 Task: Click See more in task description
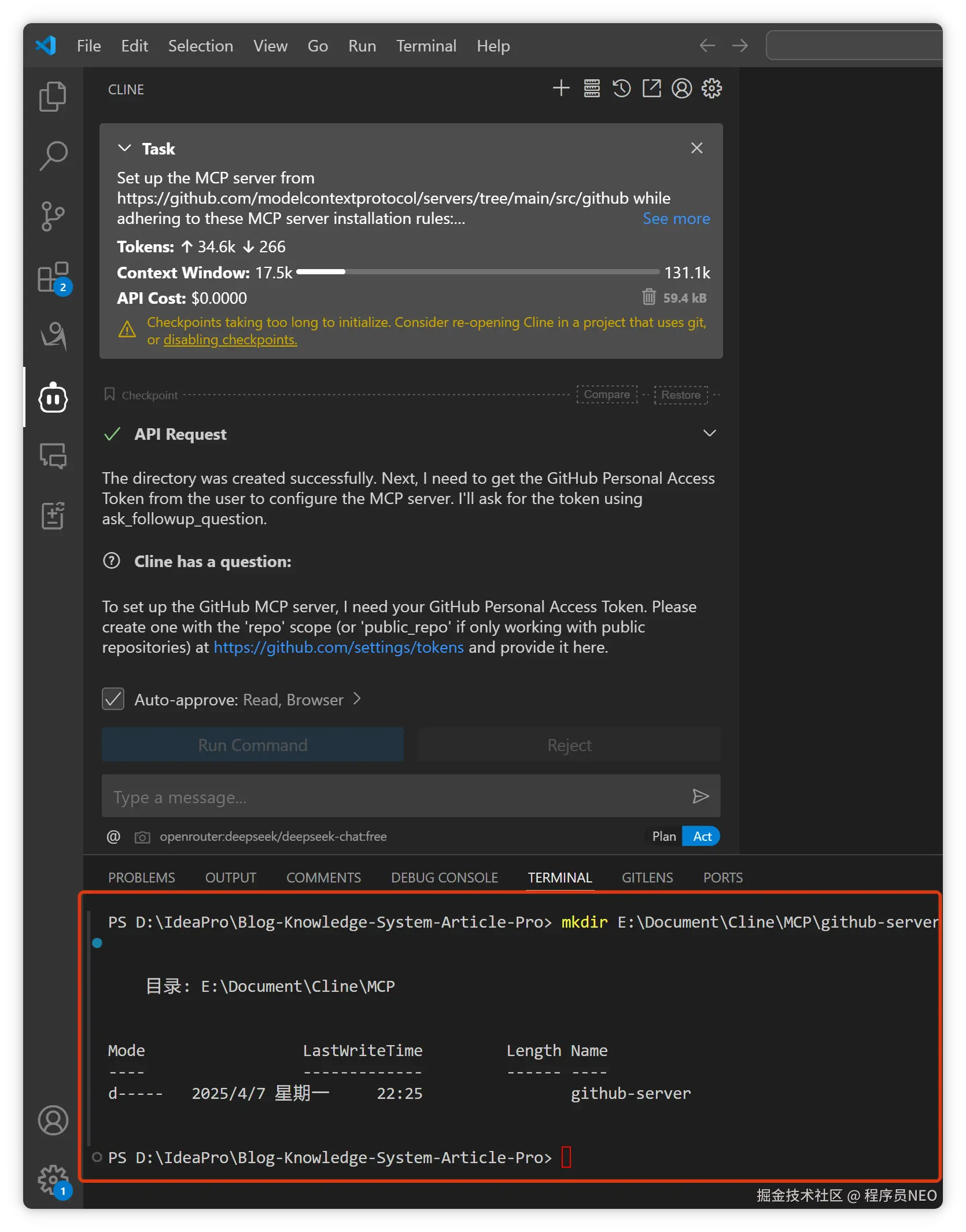tap(676, 219)
